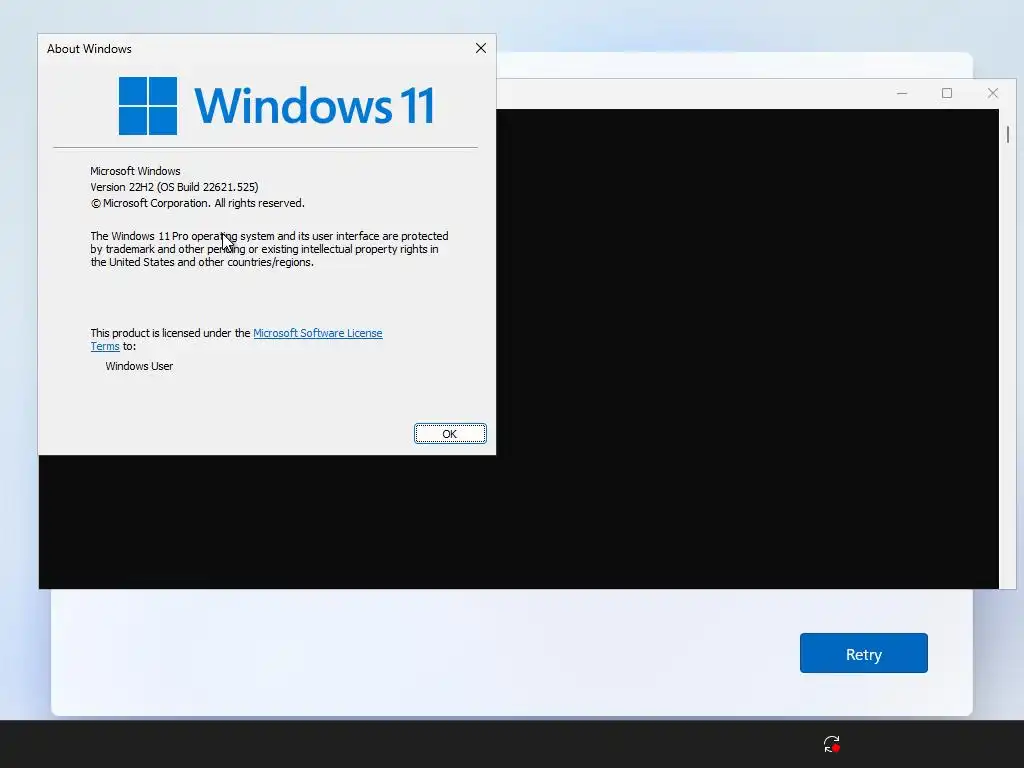The image size is (1024, 768).
Task: Maximize the command prompt window
Action: 947,93
